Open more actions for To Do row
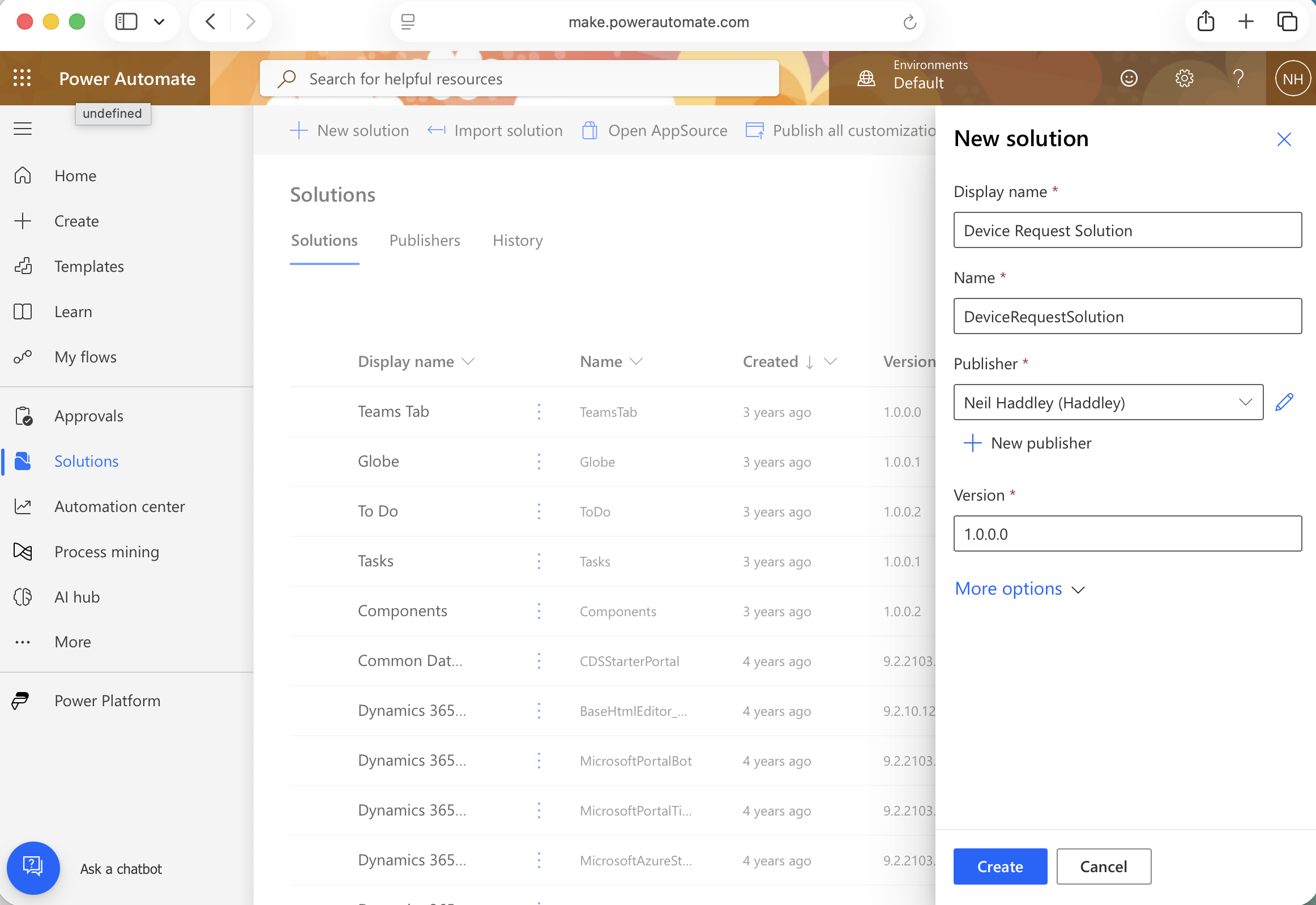 (539, 511)
